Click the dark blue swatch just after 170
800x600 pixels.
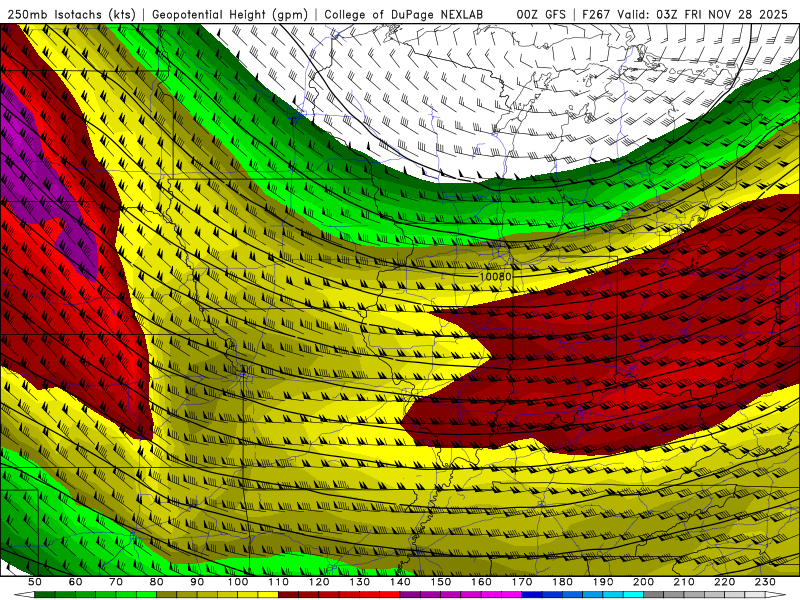532,595
